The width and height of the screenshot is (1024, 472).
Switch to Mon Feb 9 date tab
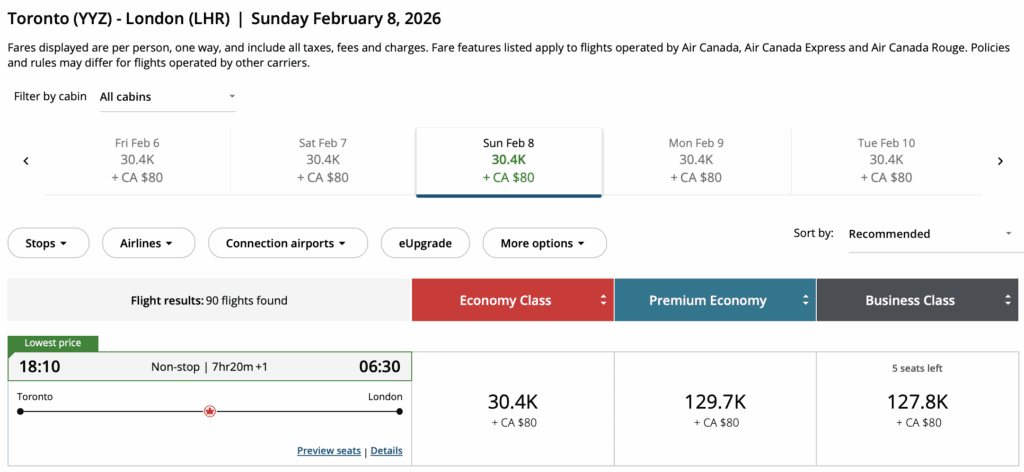click(x=696, y=160)
